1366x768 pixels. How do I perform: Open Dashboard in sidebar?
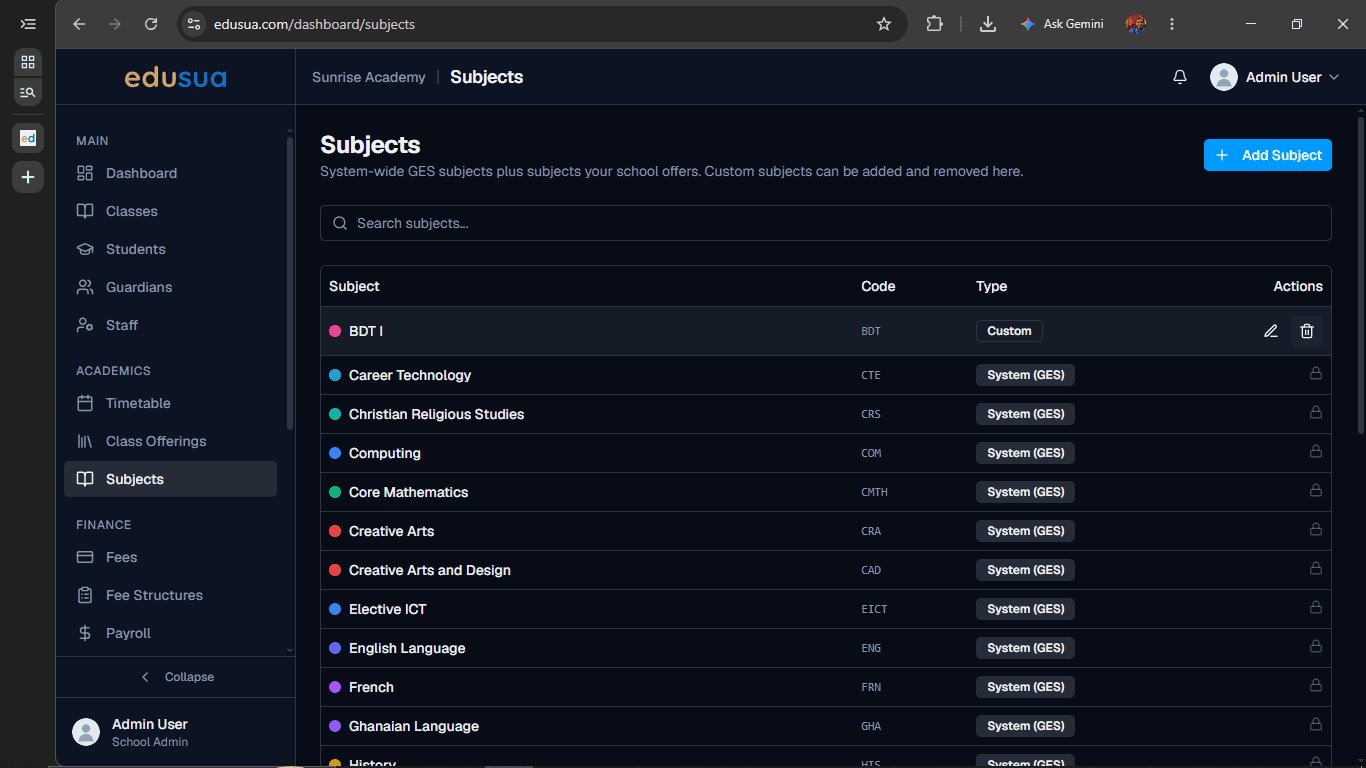point(170,173)
